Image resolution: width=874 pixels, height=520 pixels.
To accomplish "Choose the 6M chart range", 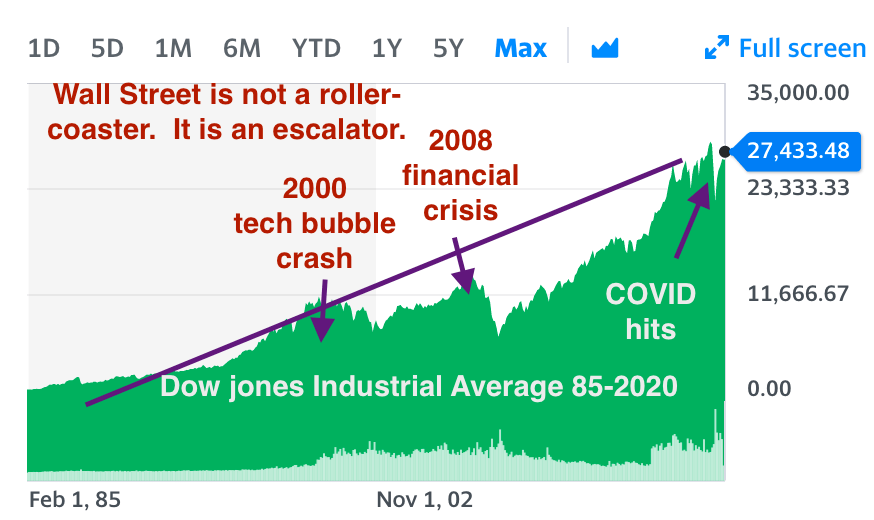I will click(x=242, y=48).
